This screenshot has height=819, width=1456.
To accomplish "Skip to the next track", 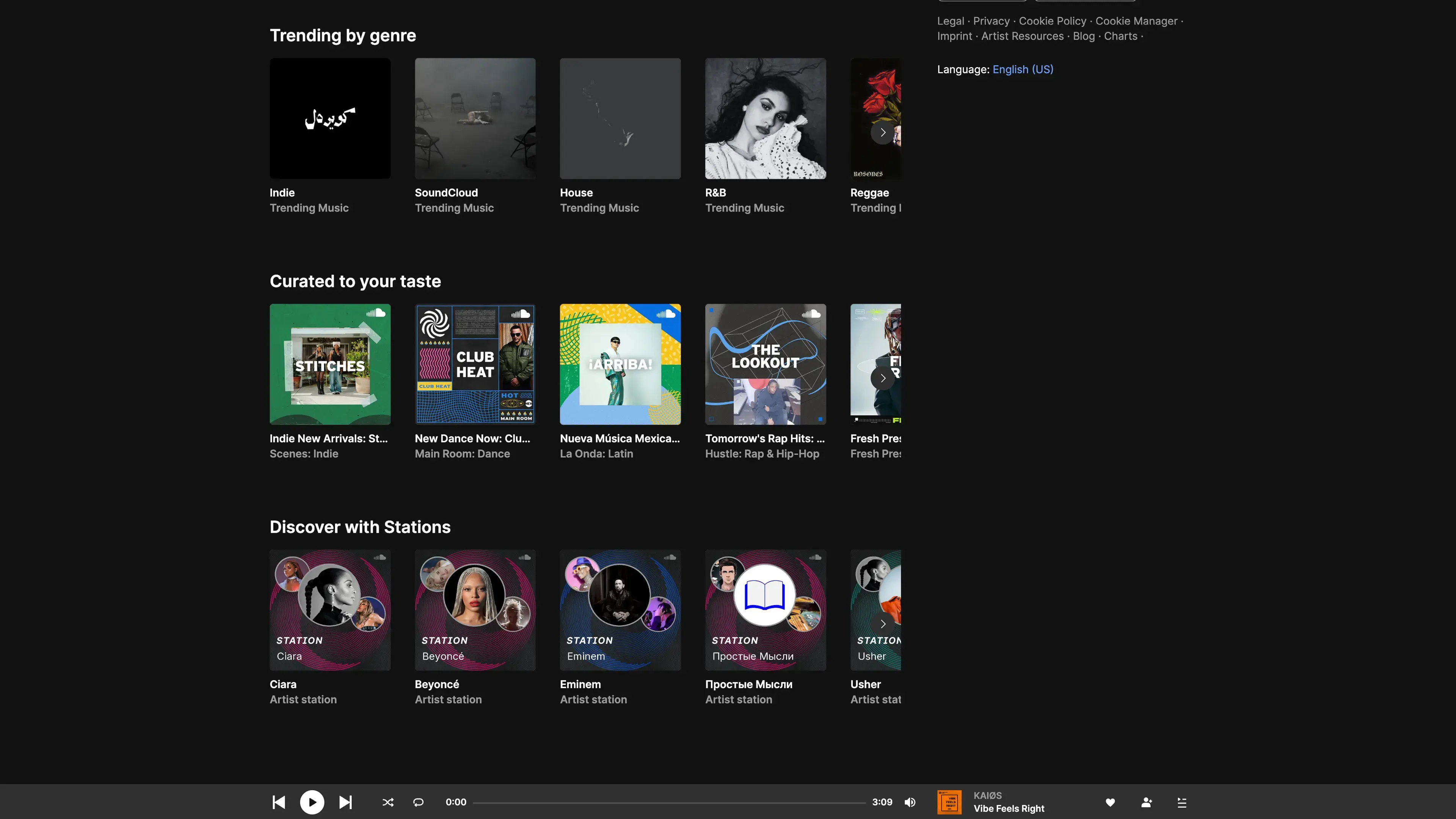I will [345, 802].
